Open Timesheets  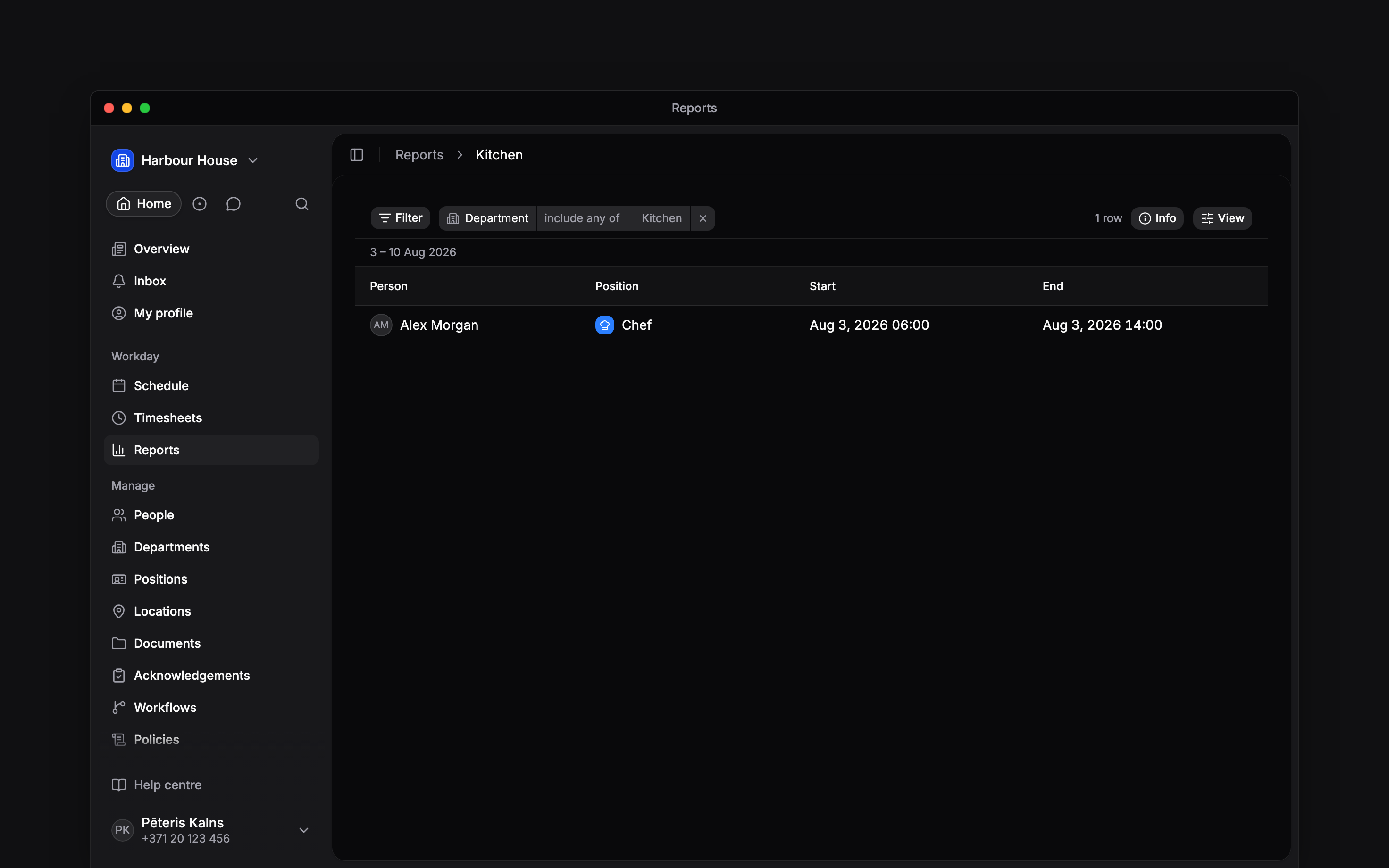[x=211, y=418]
